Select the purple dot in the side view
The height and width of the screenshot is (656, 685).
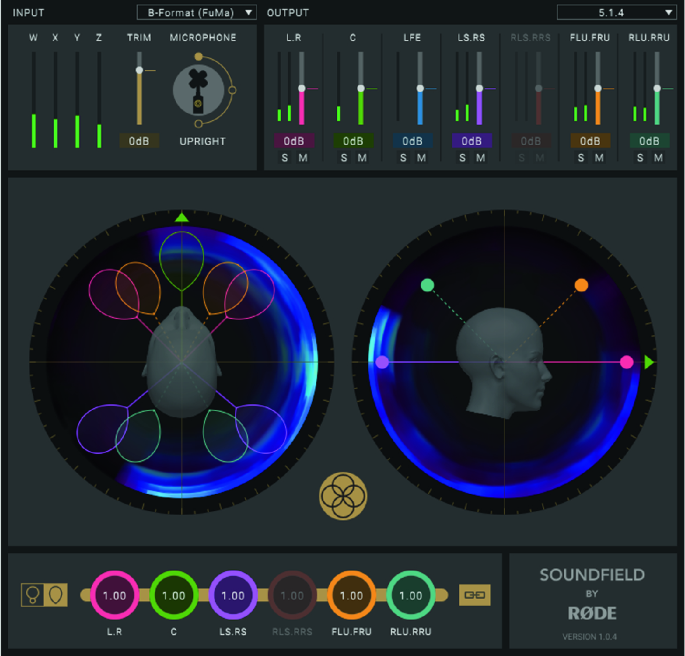381,362
